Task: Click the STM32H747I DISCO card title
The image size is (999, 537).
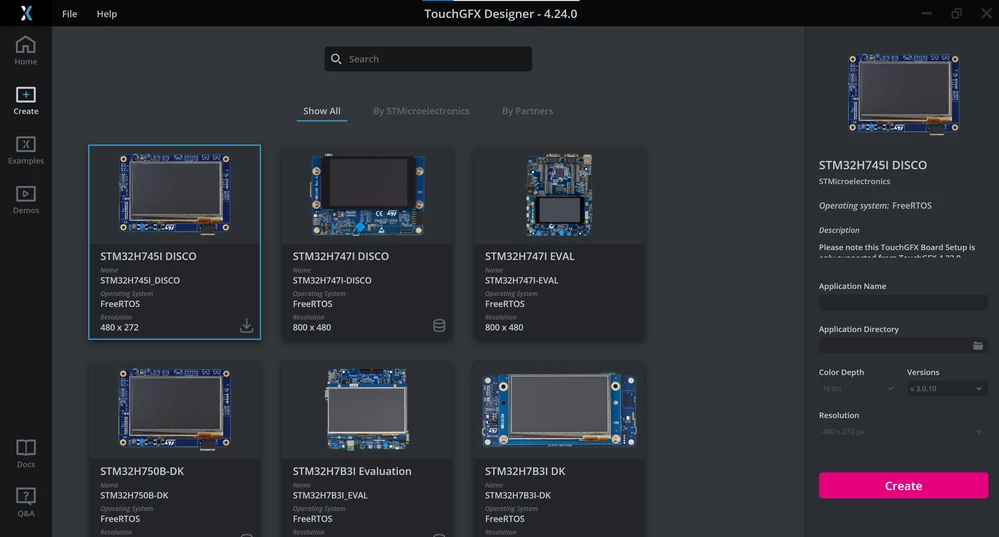Action: (340, 256)
